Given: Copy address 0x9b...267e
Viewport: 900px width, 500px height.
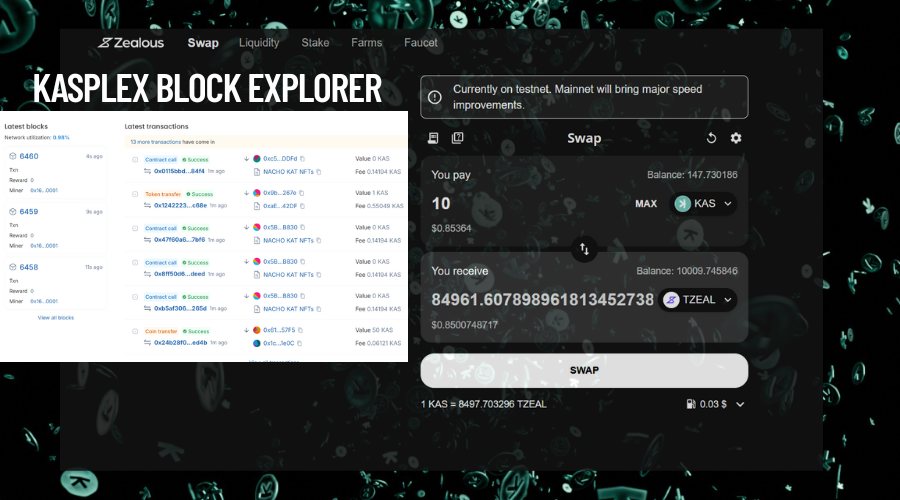Looking at the screenshot, I should coord(301,193).
